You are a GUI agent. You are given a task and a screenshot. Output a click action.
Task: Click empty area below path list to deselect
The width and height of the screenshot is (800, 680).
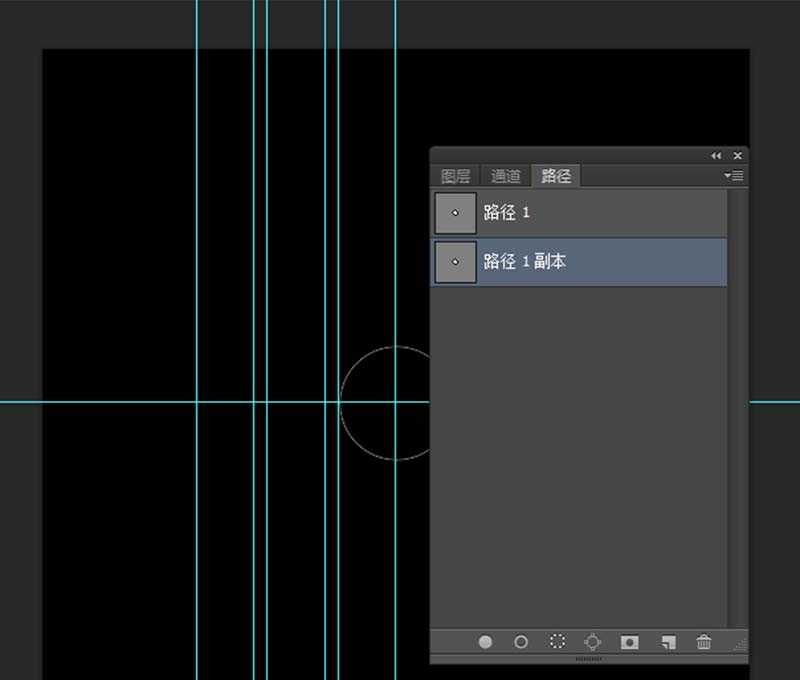click(x=580, y=450)
